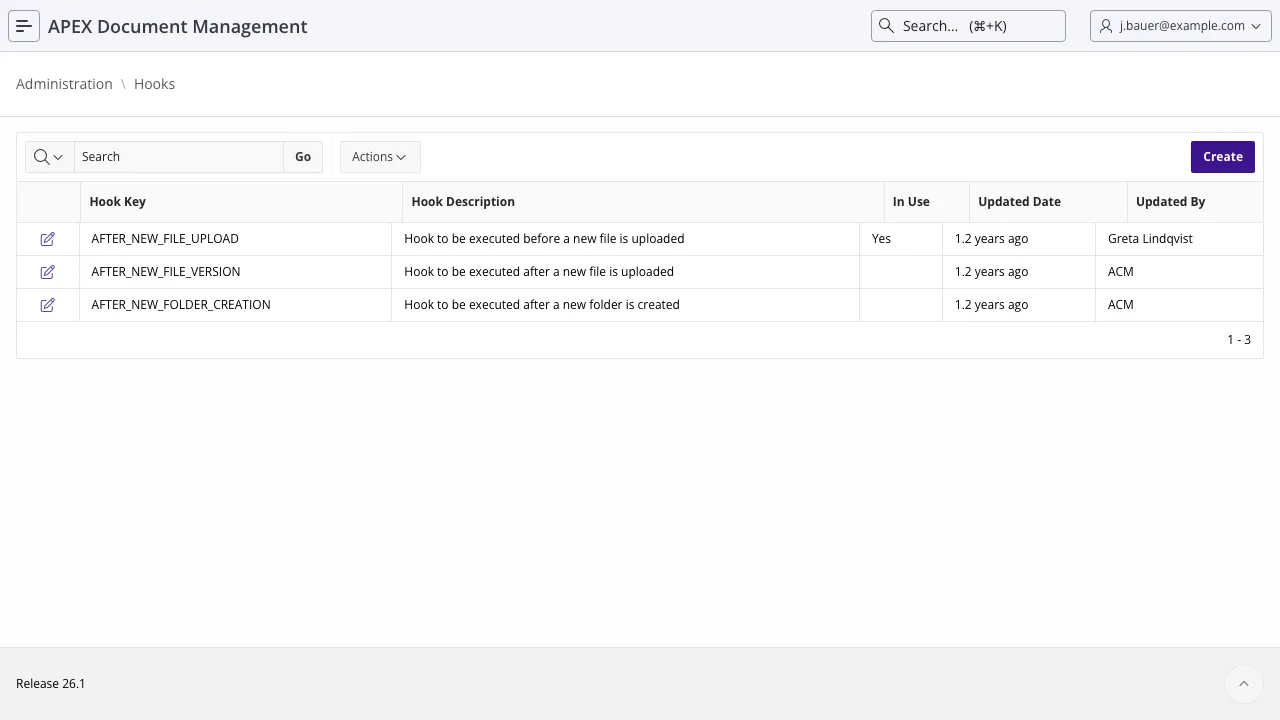
Task: Go to Administration breadcrumb
Action: pos(64,84)
